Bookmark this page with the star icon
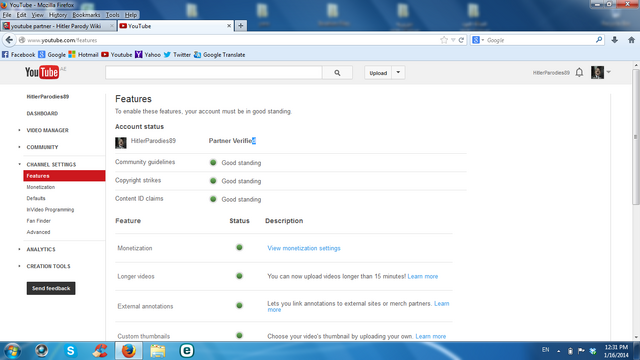 pyautogui.click(x=444, y=40)
